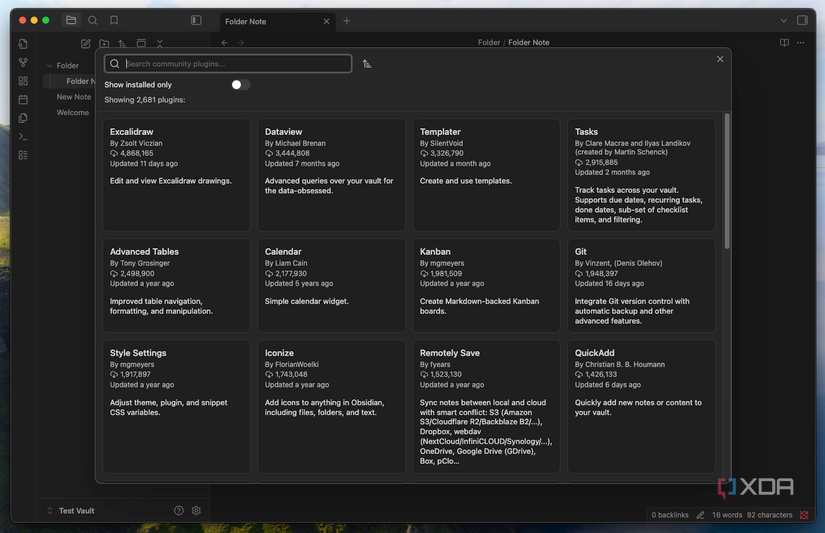Open the Advanced Tables plugin card
The width and height of the screenshot is (825, 533).
point(177,286)
